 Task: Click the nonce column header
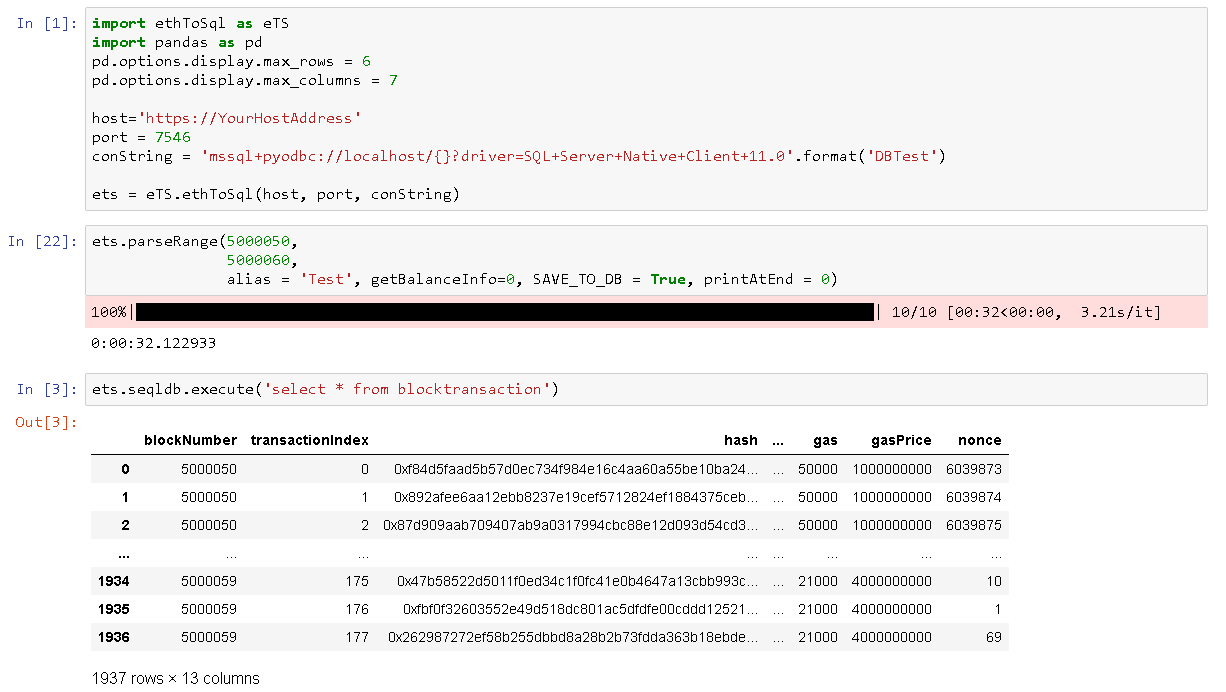point(980,440)
